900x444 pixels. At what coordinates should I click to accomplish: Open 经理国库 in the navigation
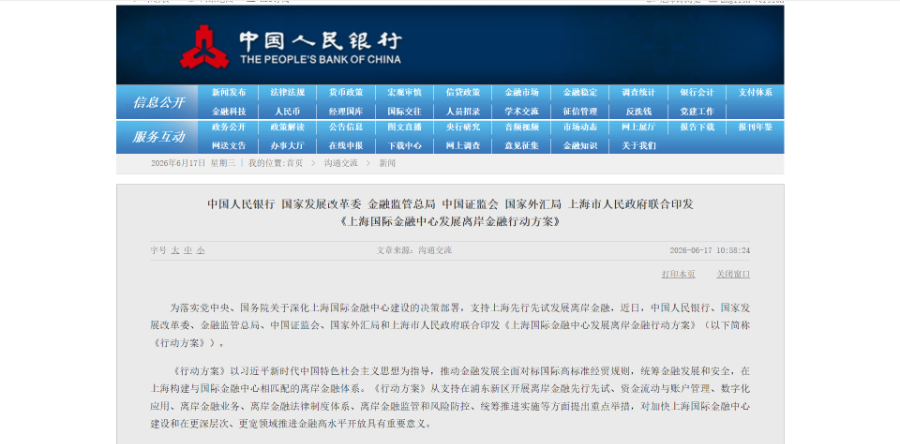pos(346,111)
